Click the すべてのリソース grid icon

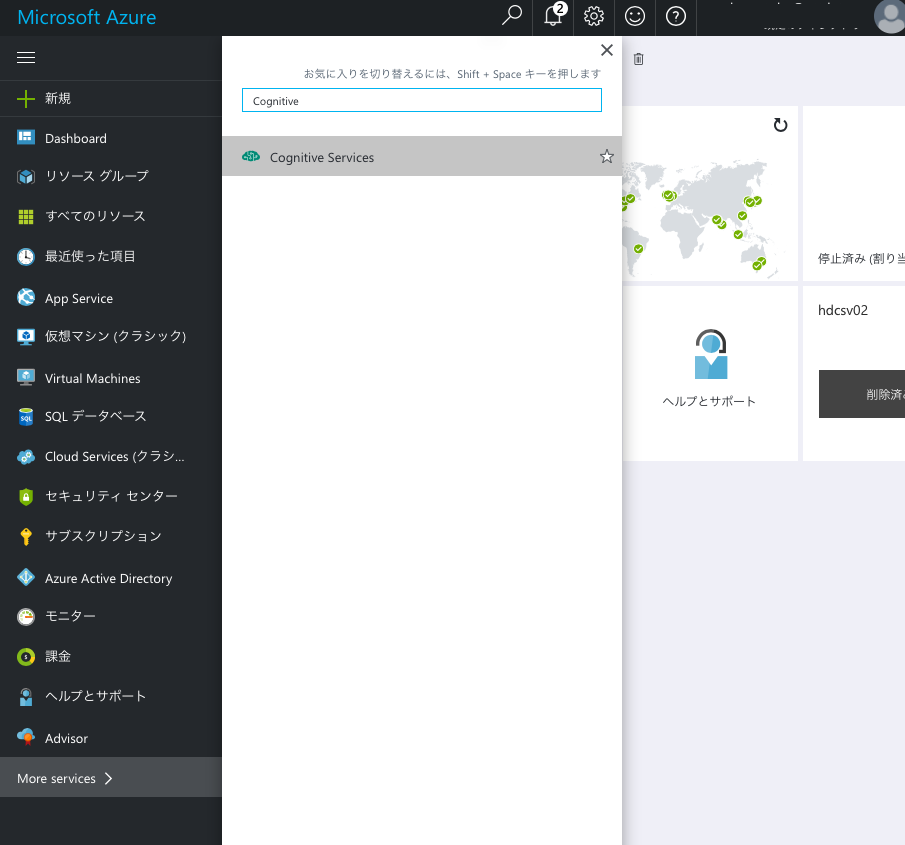[26, 216]
